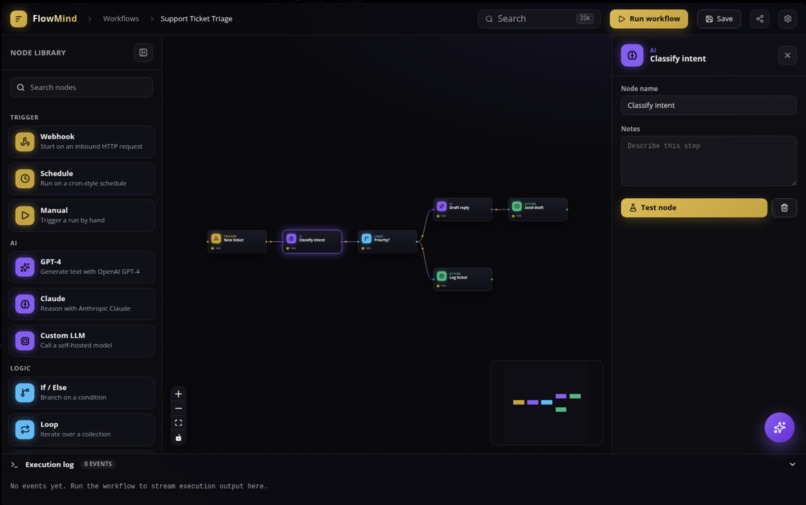
Task: Click the canvas minimap
Action: click(x=546, y=403)
